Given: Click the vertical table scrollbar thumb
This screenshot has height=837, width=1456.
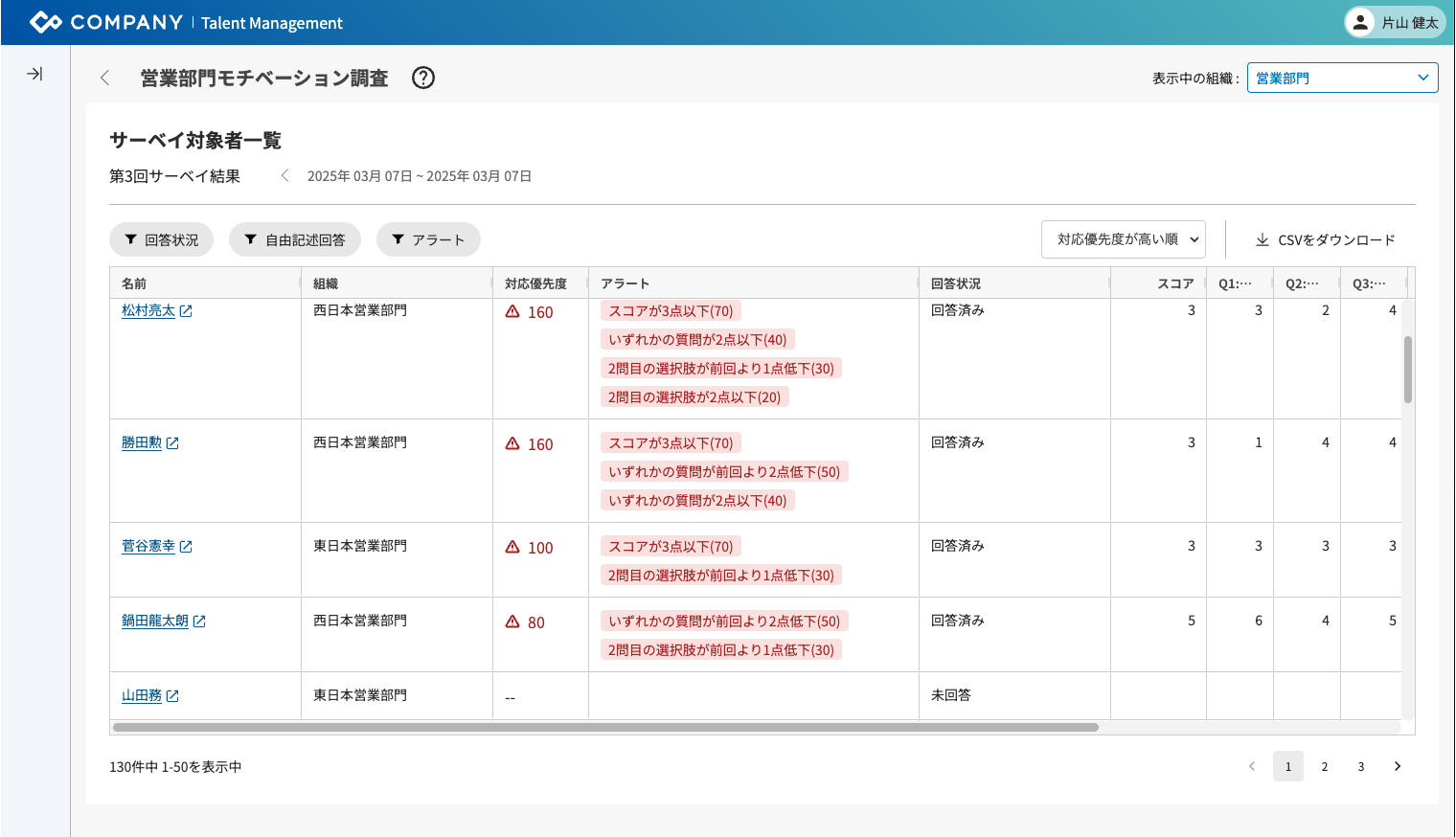Looking at the screenshot, I should [1407, 369].
